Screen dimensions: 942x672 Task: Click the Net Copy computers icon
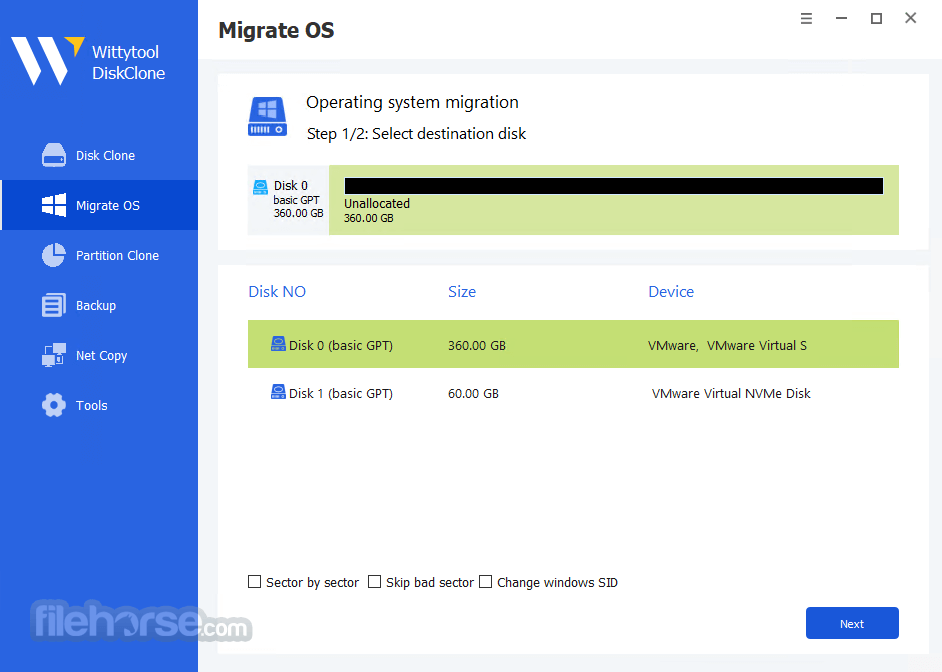53,355
